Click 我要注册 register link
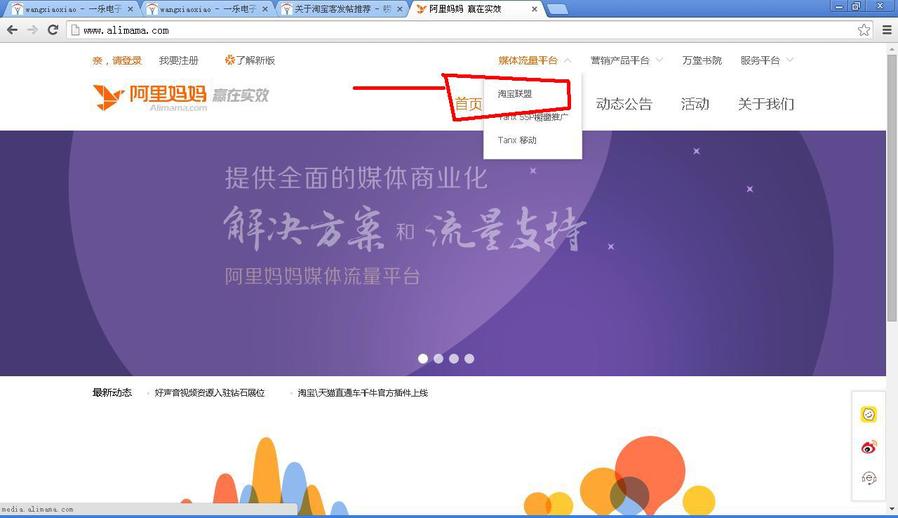The height and width of the screenshot is (518, 898). (179, 60)
